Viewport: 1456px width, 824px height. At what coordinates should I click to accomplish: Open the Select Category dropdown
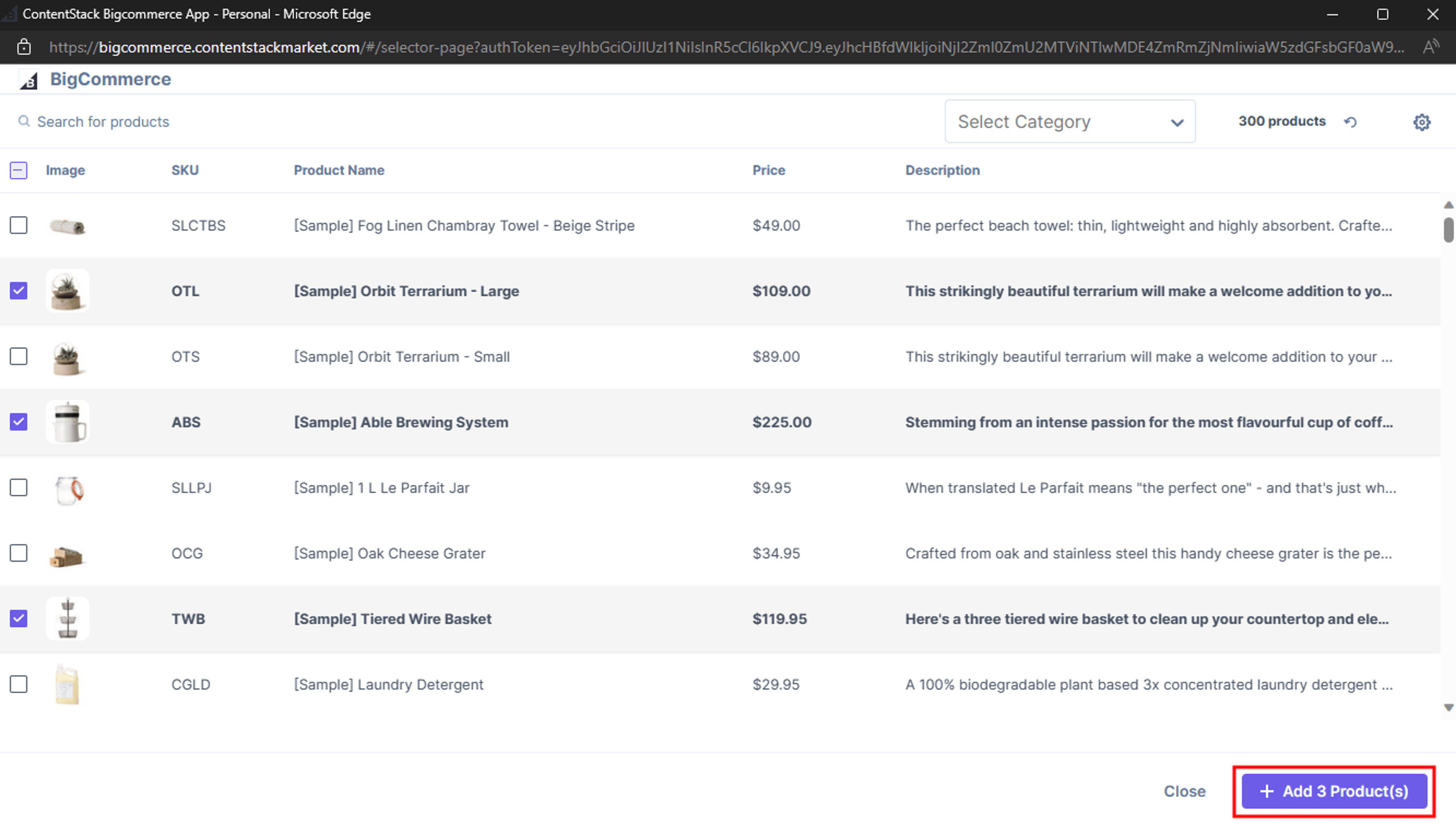pos(1070,122)
